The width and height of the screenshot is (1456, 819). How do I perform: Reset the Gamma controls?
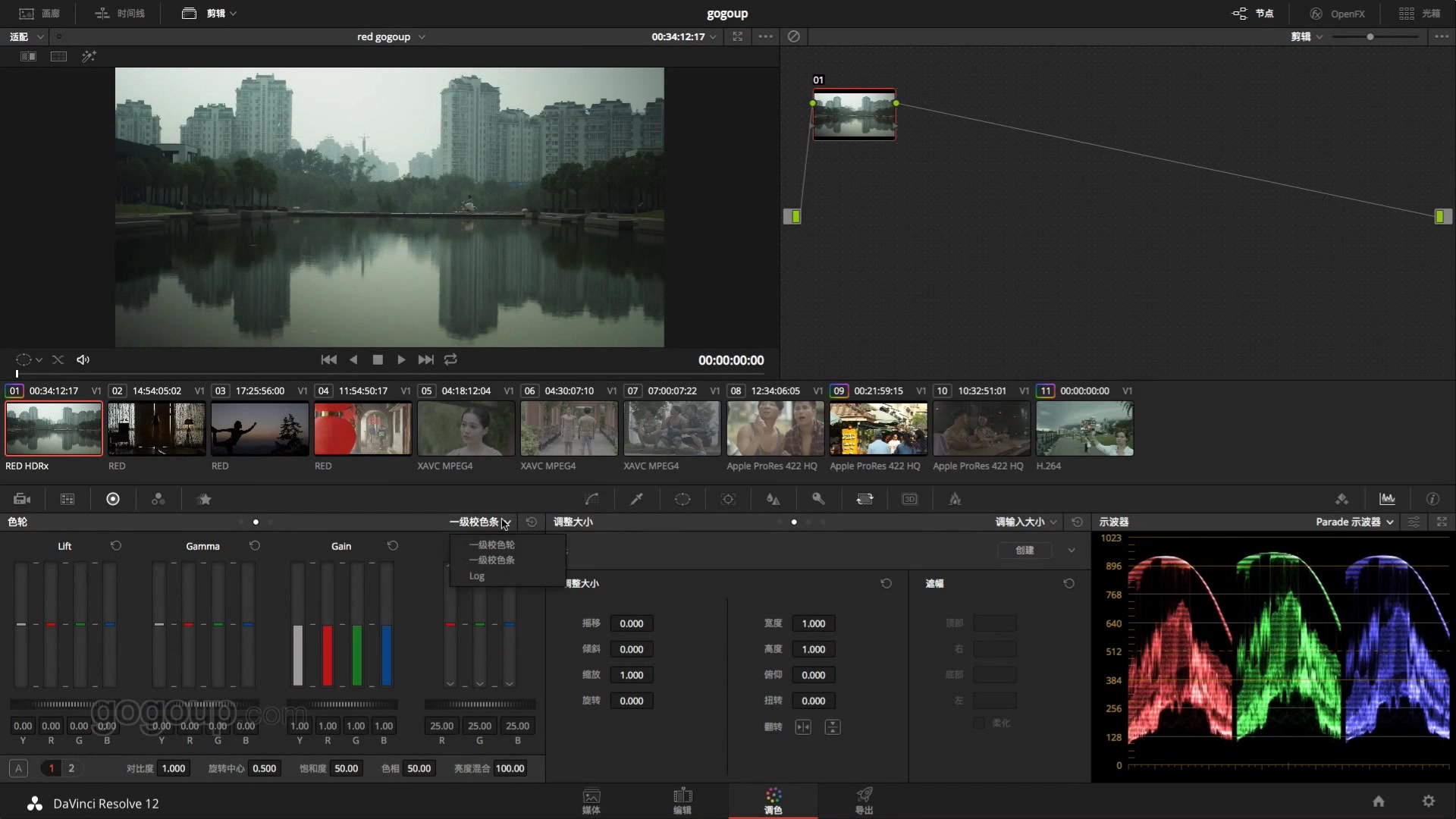(255, 546)
